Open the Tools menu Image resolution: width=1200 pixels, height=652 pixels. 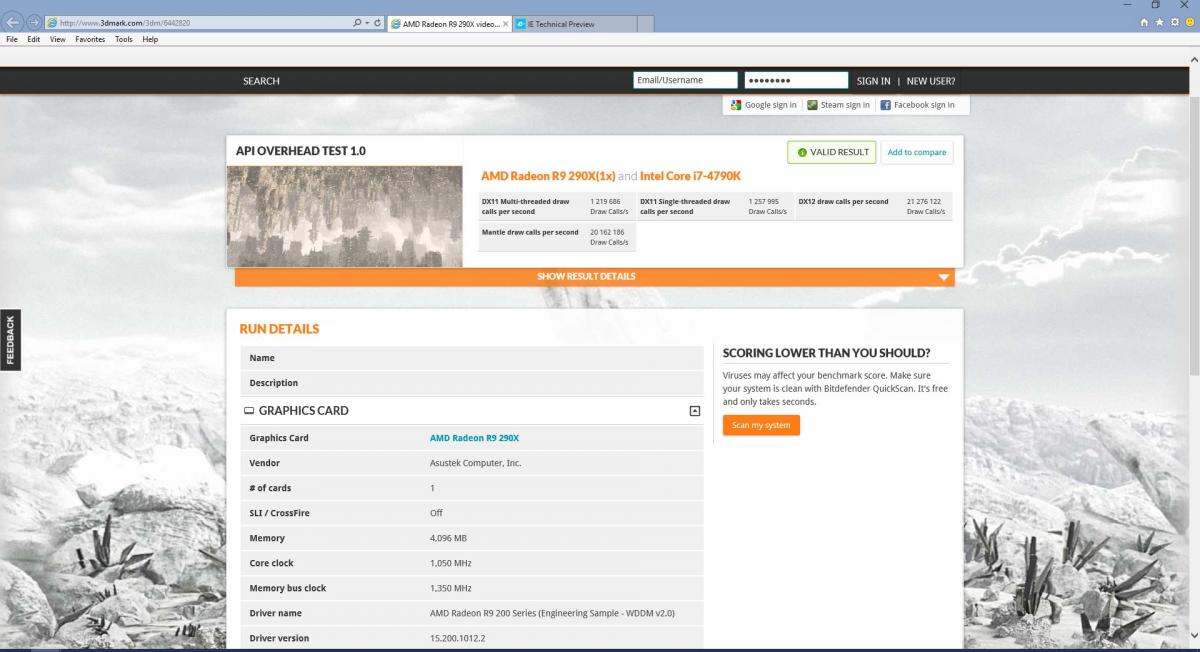pyautogui.click(x=124, y=39)
